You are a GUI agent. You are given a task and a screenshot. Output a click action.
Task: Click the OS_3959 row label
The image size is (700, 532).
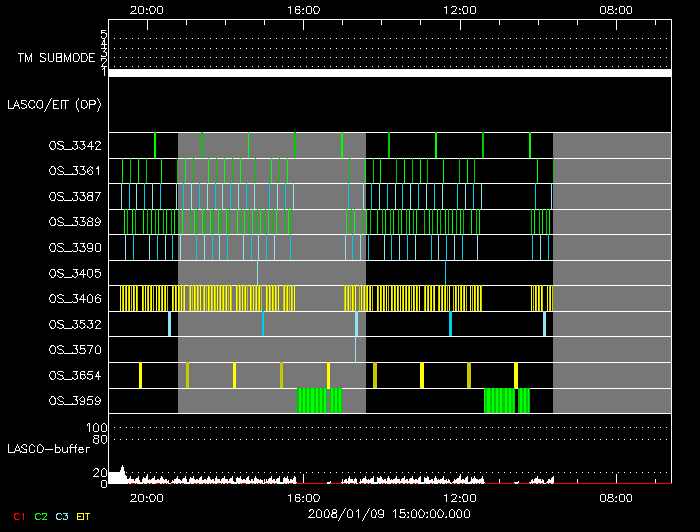click(x=75, y=401)
